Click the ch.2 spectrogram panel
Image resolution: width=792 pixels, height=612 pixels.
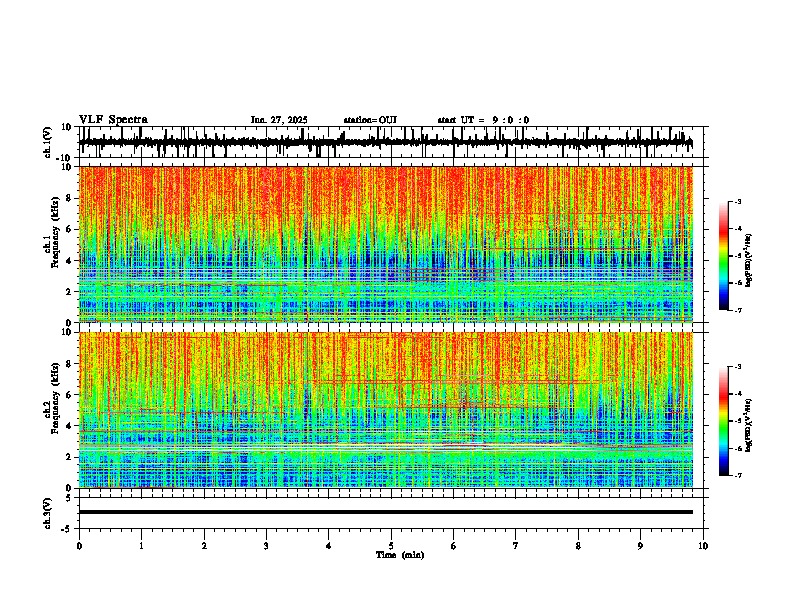385,410
